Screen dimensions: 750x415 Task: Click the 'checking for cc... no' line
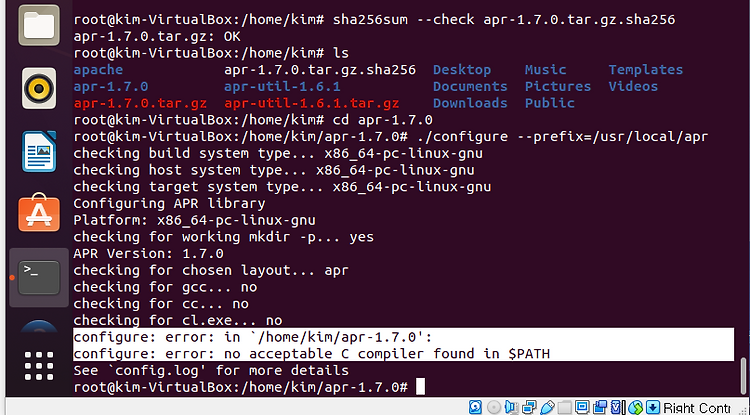coord(161,304)
